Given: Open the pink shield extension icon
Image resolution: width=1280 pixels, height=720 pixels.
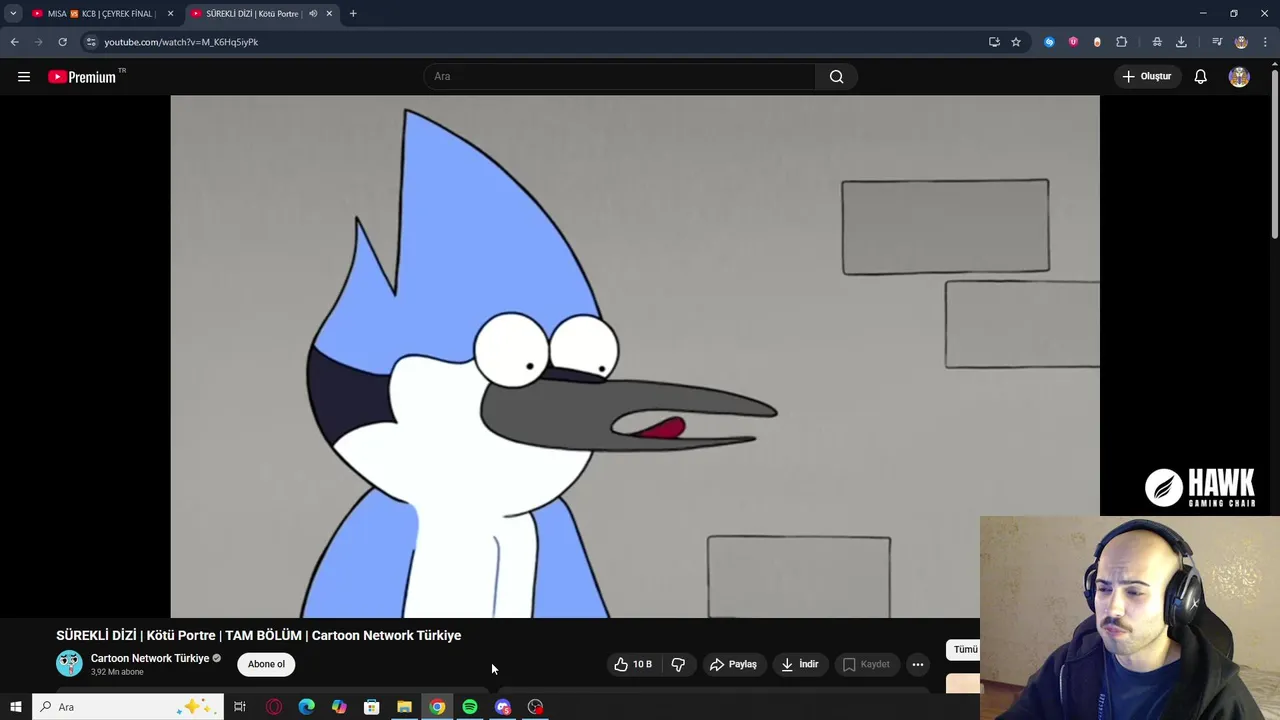Looking at the screenshot, I should pyautogui.click(x=1073, y=42).
